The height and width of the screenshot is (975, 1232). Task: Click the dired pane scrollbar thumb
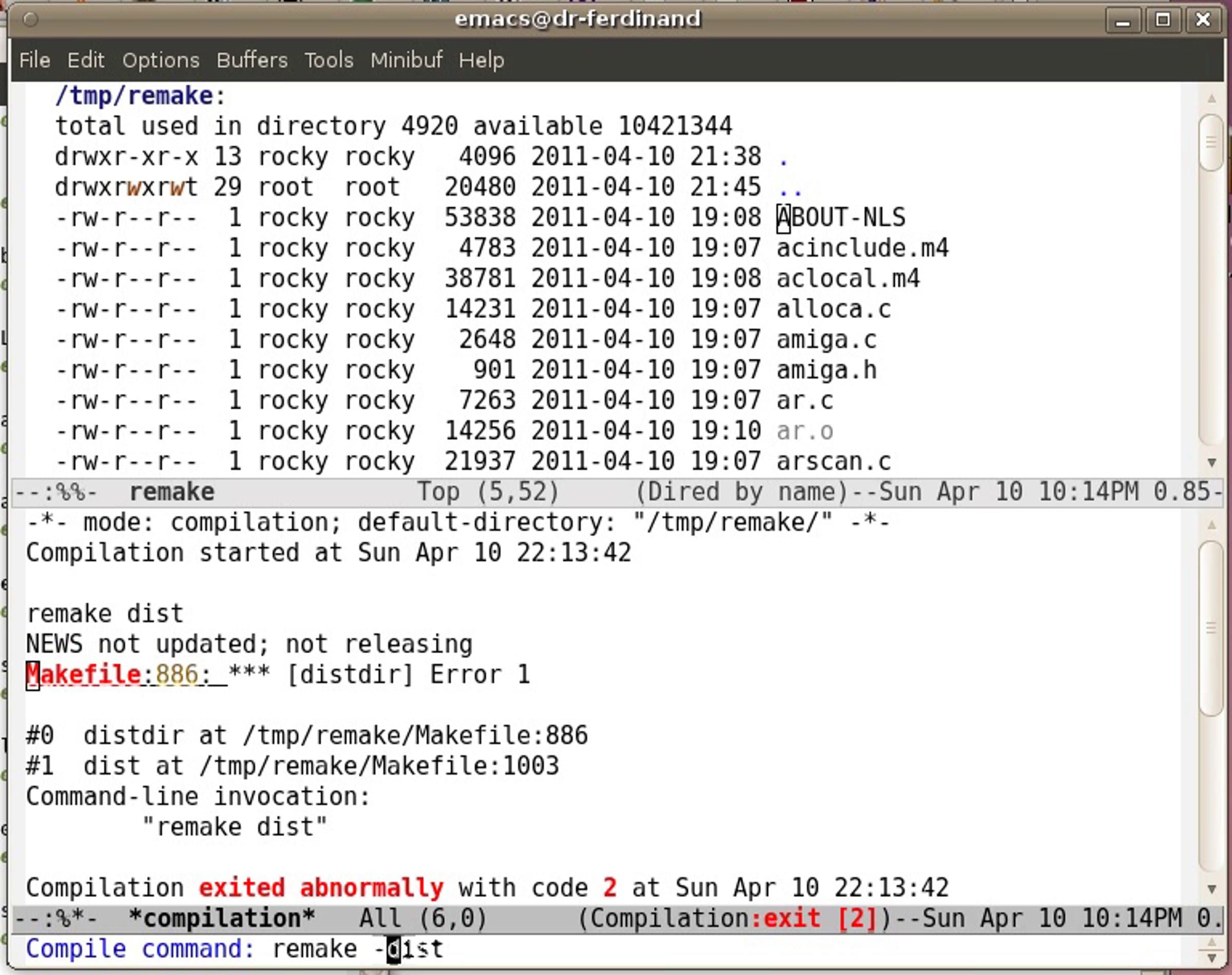click(x=1211, y=143)
